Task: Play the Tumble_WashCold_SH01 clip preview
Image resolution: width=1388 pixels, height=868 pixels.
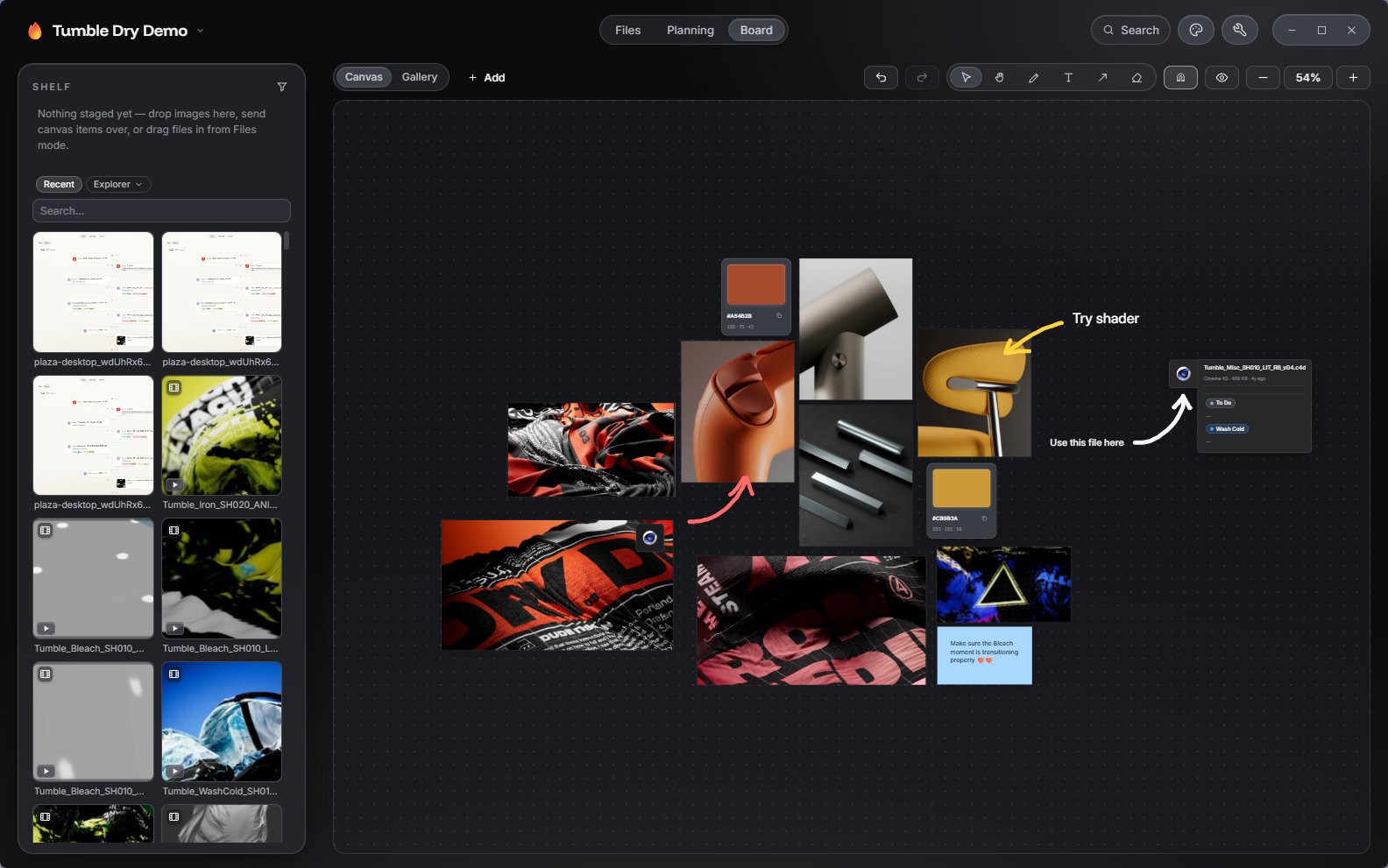Action: pos(174,772)
